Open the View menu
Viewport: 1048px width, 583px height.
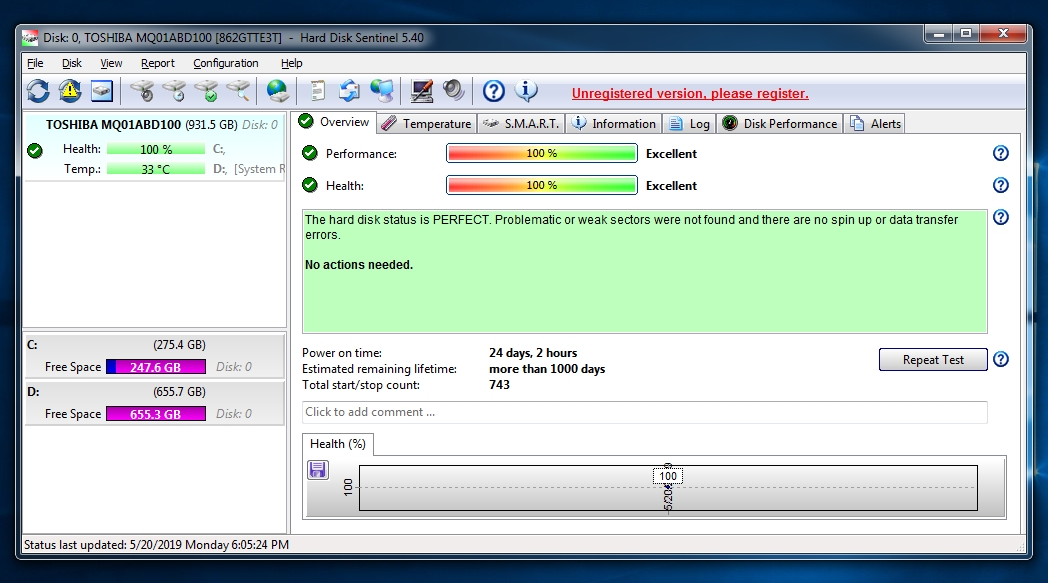[111, 63]
